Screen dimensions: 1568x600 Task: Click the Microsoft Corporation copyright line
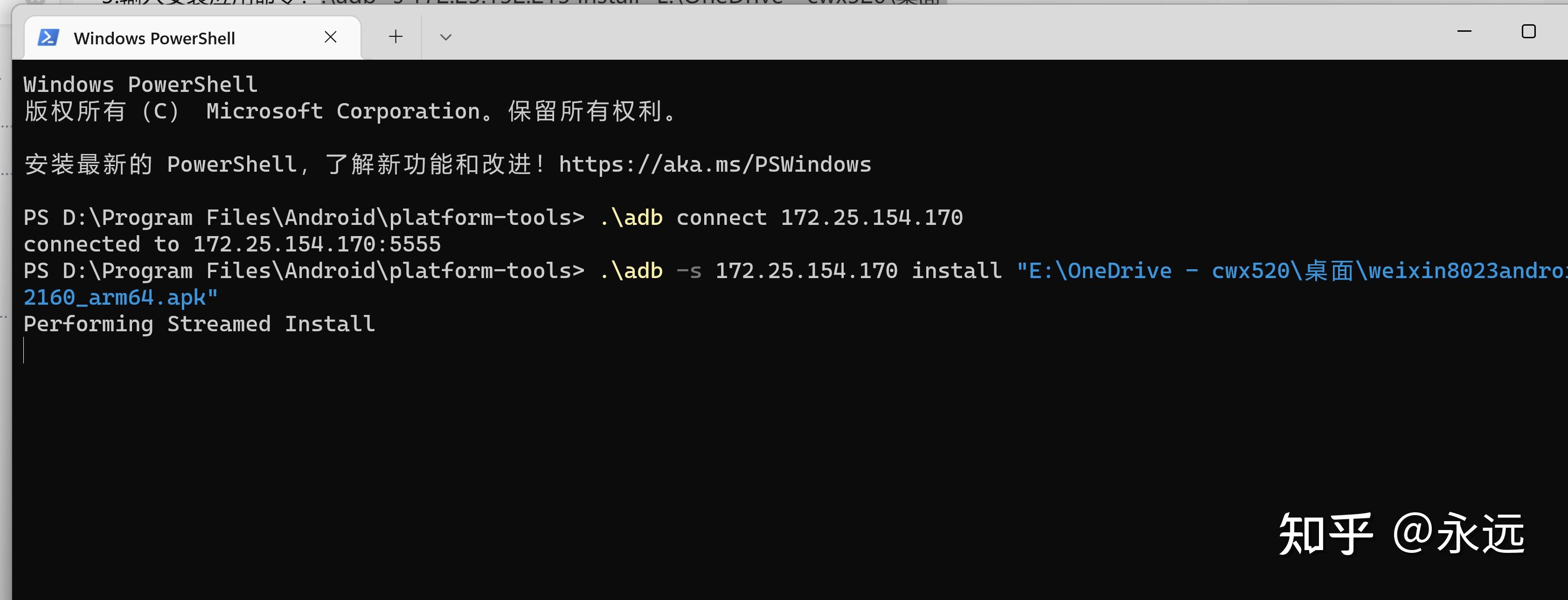[350, 112]
